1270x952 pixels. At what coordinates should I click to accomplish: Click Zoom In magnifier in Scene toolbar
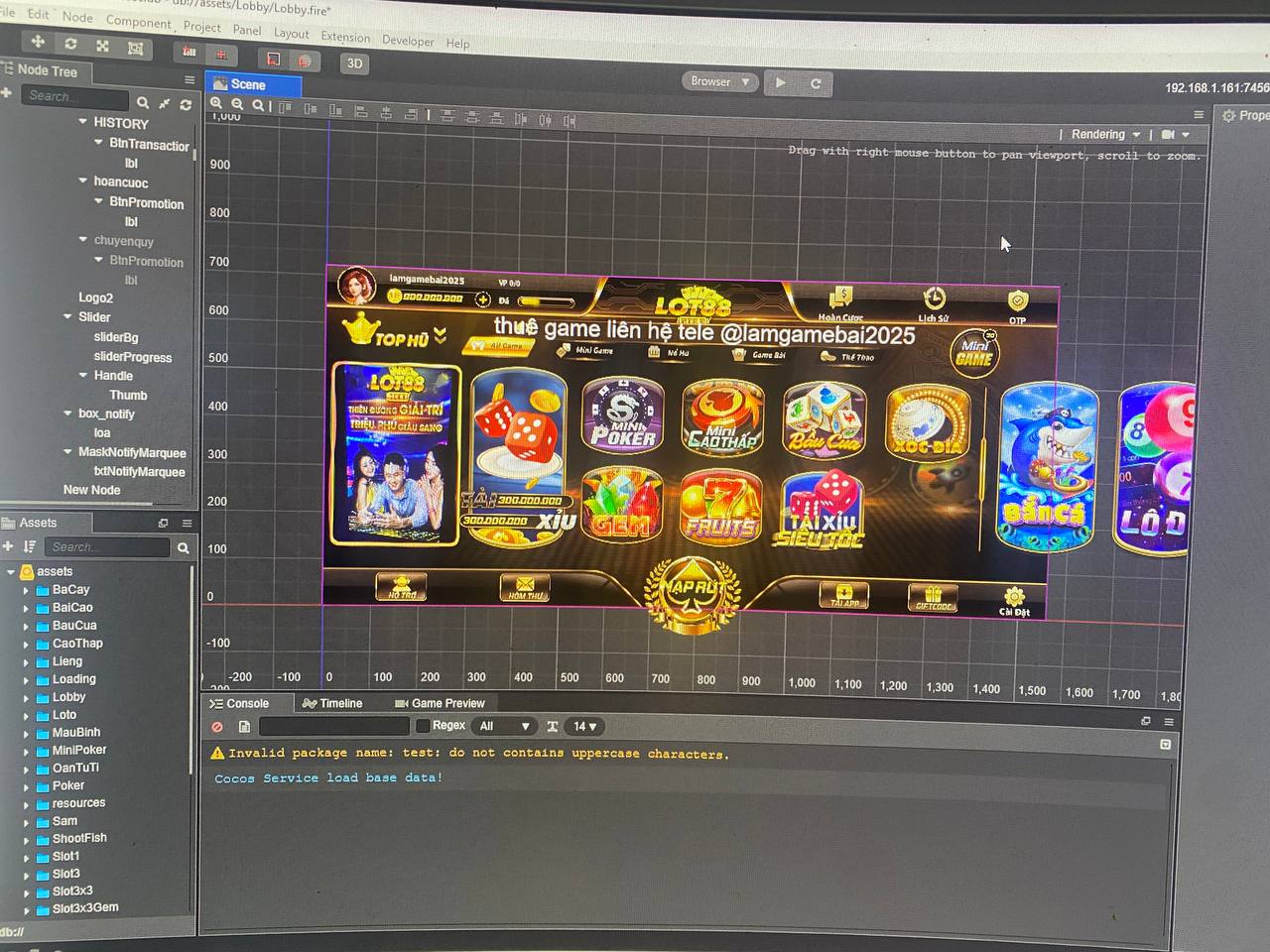(216, 103)
